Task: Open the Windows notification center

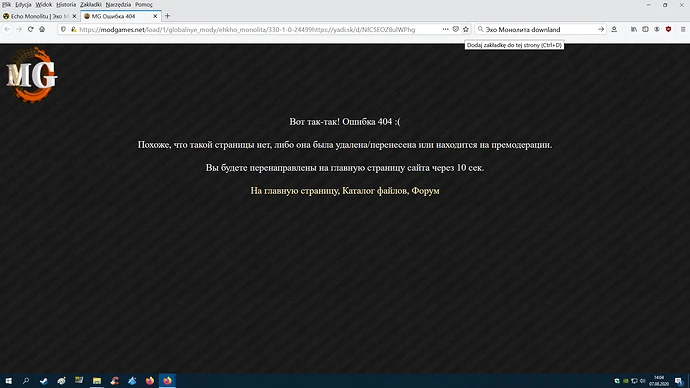Action: click(679, 381)
